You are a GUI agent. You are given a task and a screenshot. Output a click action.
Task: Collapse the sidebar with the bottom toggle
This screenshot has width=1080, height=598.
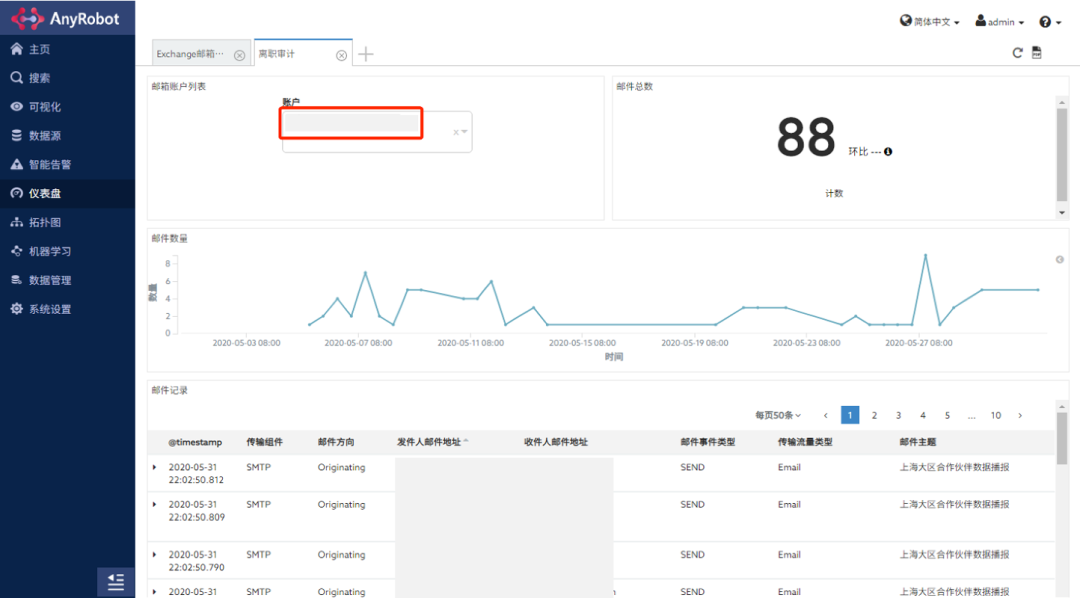(116, 582)
